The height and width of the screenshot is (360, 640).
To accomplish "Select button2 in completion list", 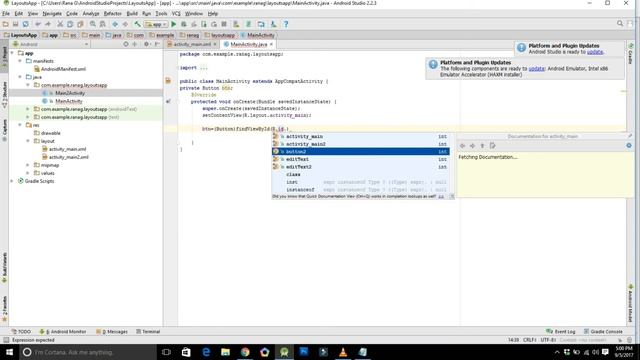I will [x=360, y=151].
